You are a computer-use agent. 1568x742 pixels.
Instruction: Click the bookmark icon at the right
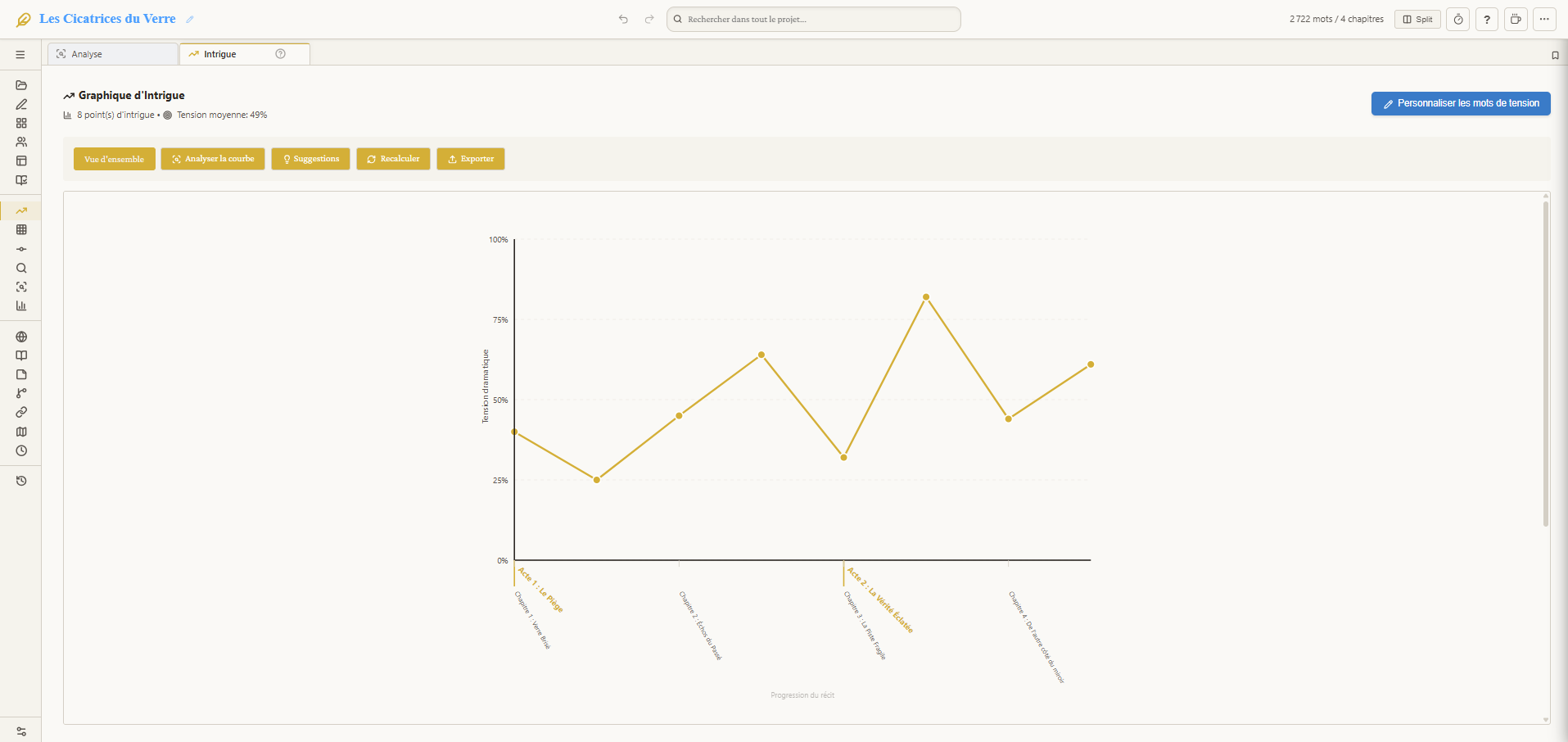pyautogui.click(x=1555, y=56)
